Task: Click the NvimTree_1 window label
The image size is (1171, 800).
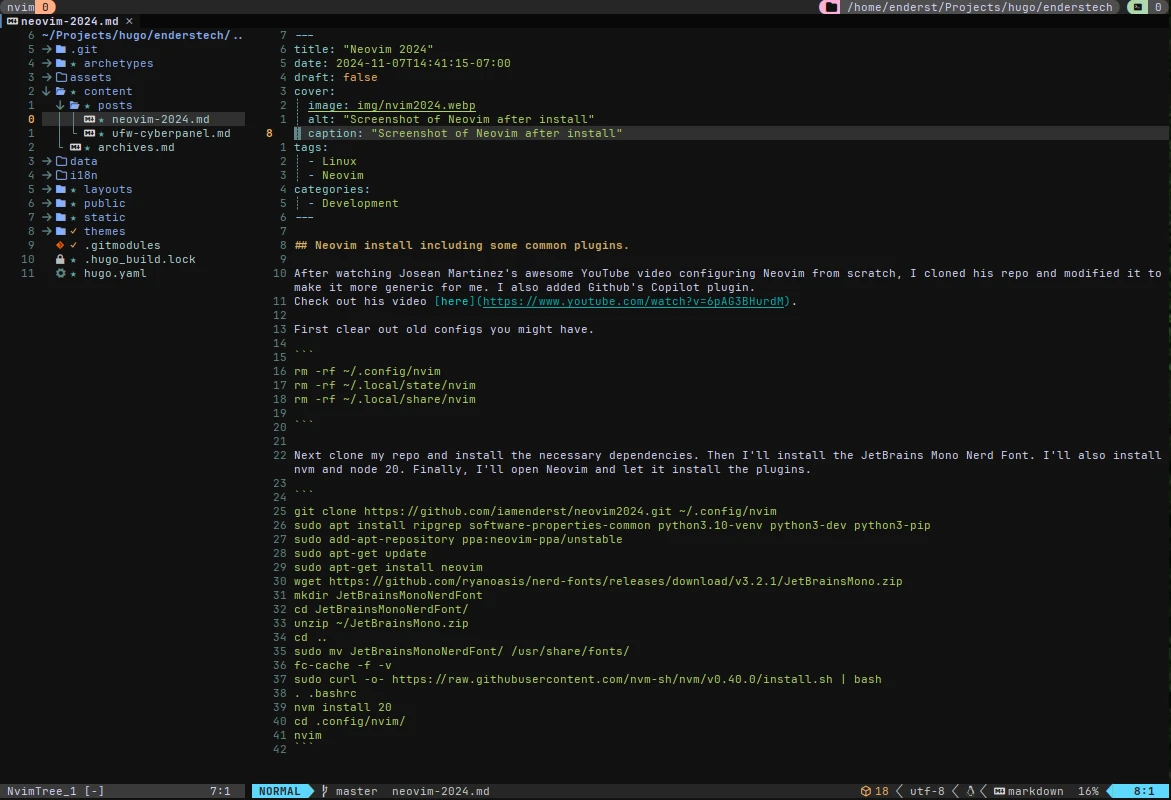Action: [42, 791]
